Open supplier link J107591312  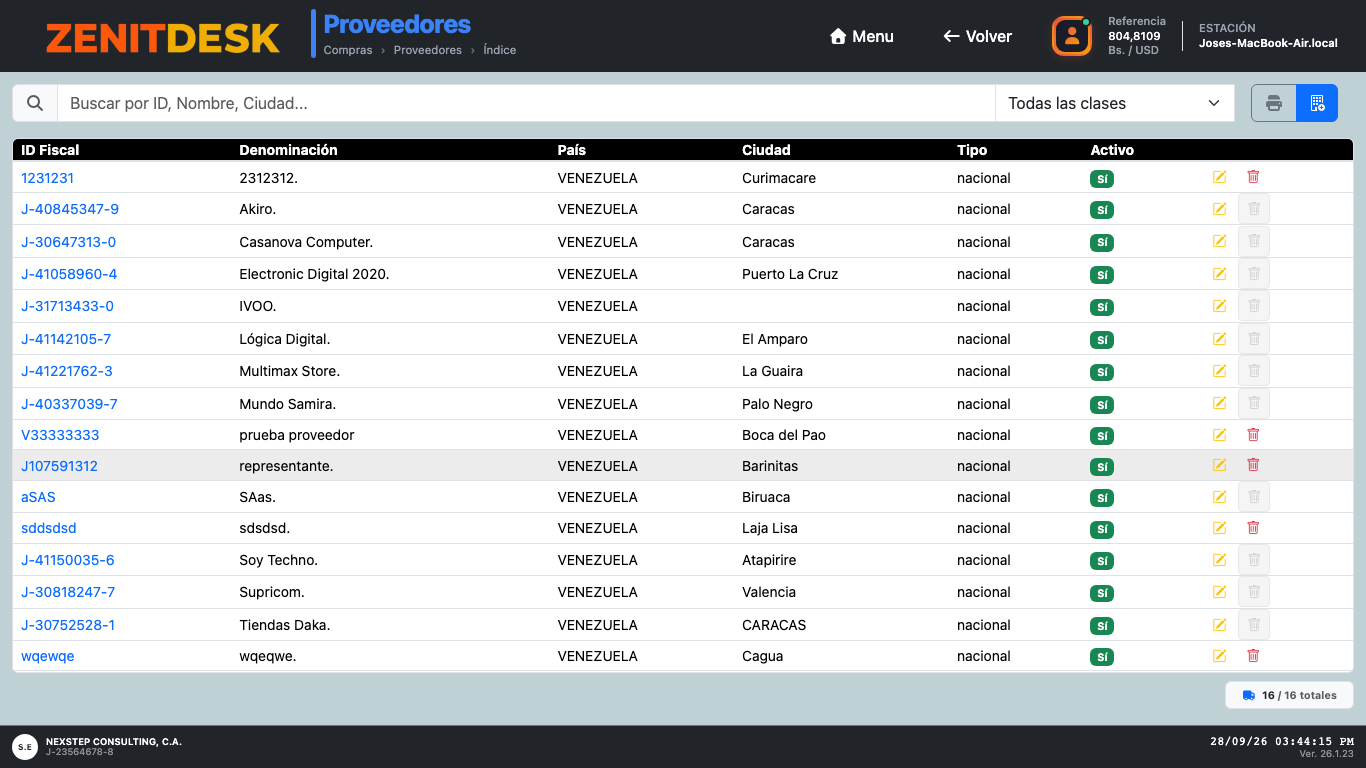pyautogui.click(x=59, y=466)
